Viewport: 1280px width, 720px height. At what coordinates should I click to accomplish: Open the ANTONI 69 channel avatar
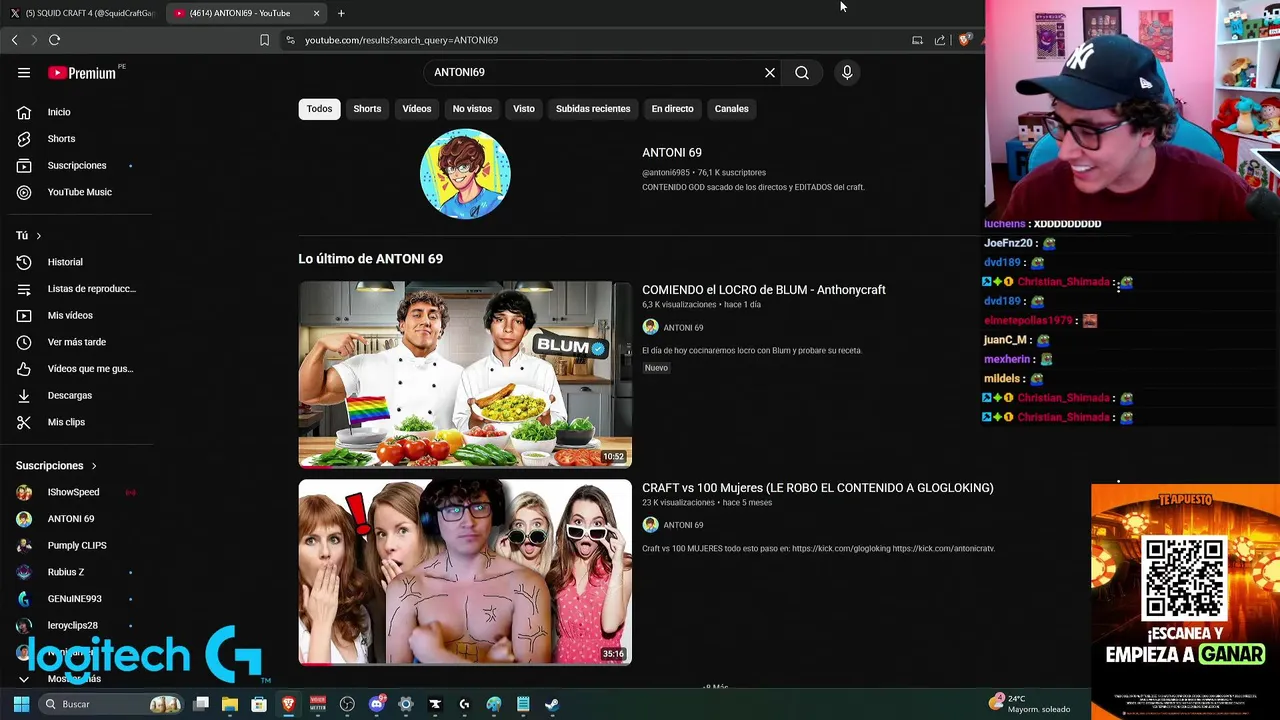click(x=465, y=174)
